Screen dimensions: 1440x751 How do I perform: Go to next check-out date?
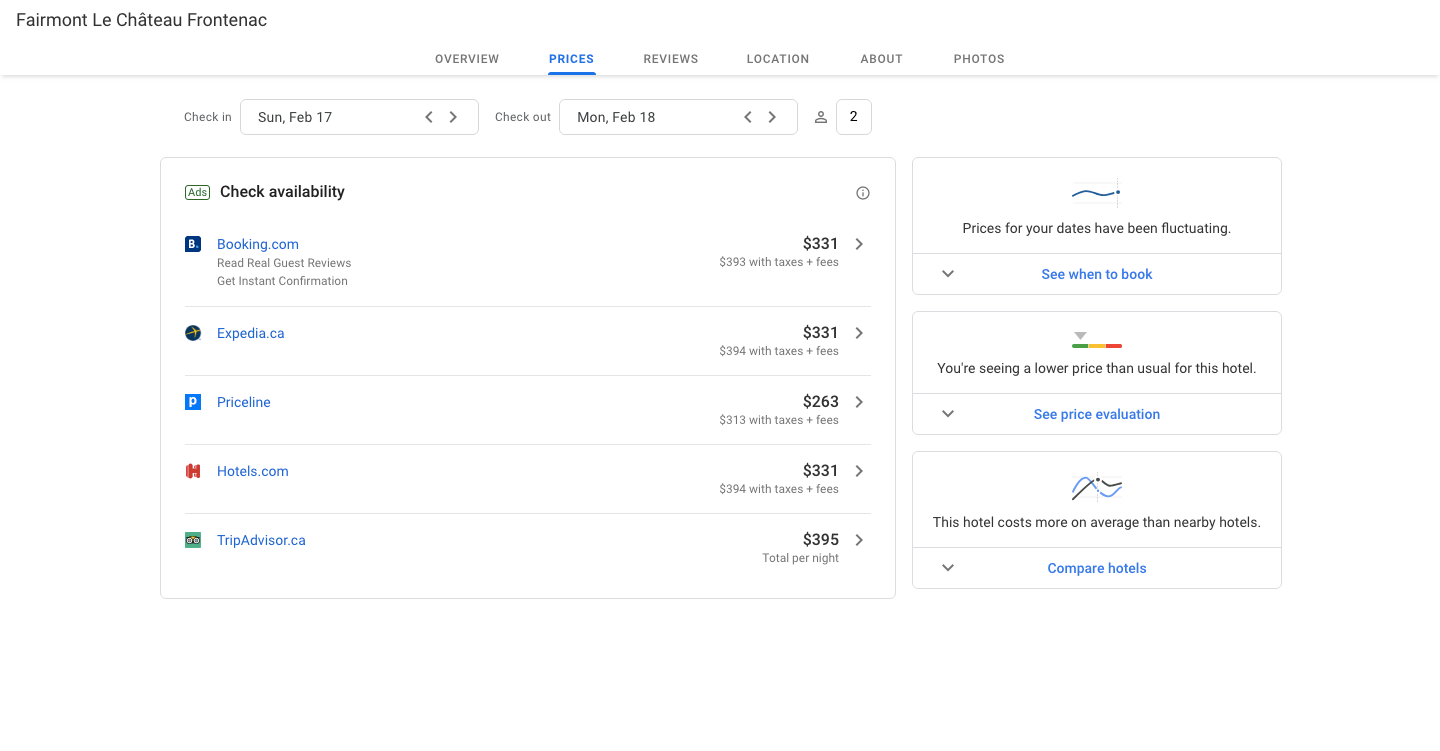[772, 117]
